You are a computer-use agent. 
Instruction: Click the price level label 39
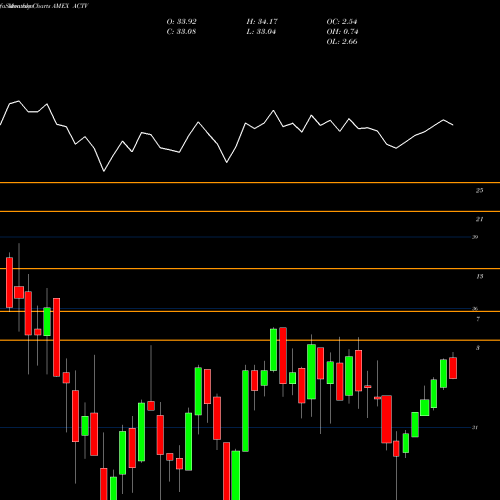click(x=475, y=237)
